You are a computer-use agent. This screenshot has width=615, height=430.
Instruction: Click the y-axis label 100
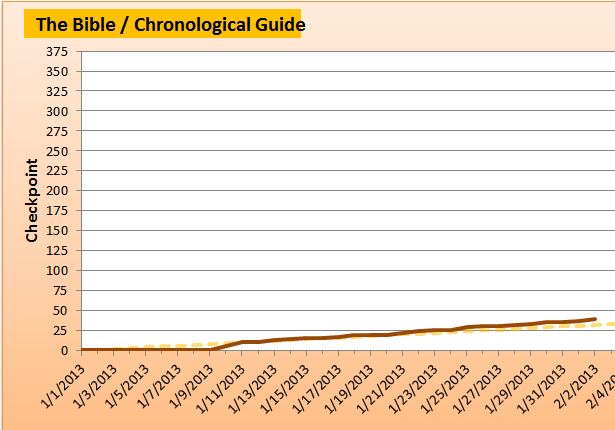point(57,271)
